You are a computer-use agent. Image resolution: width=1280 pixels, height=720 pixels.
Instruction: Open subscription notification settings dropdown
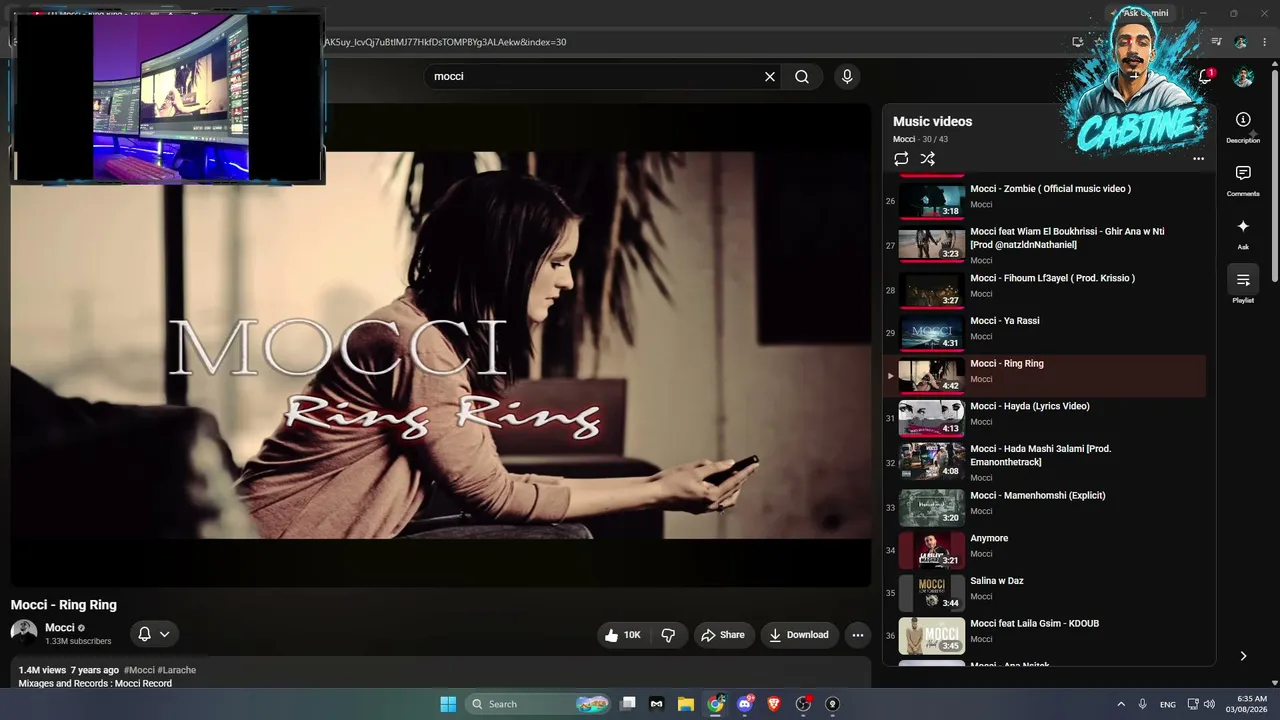tap(154, 634)
